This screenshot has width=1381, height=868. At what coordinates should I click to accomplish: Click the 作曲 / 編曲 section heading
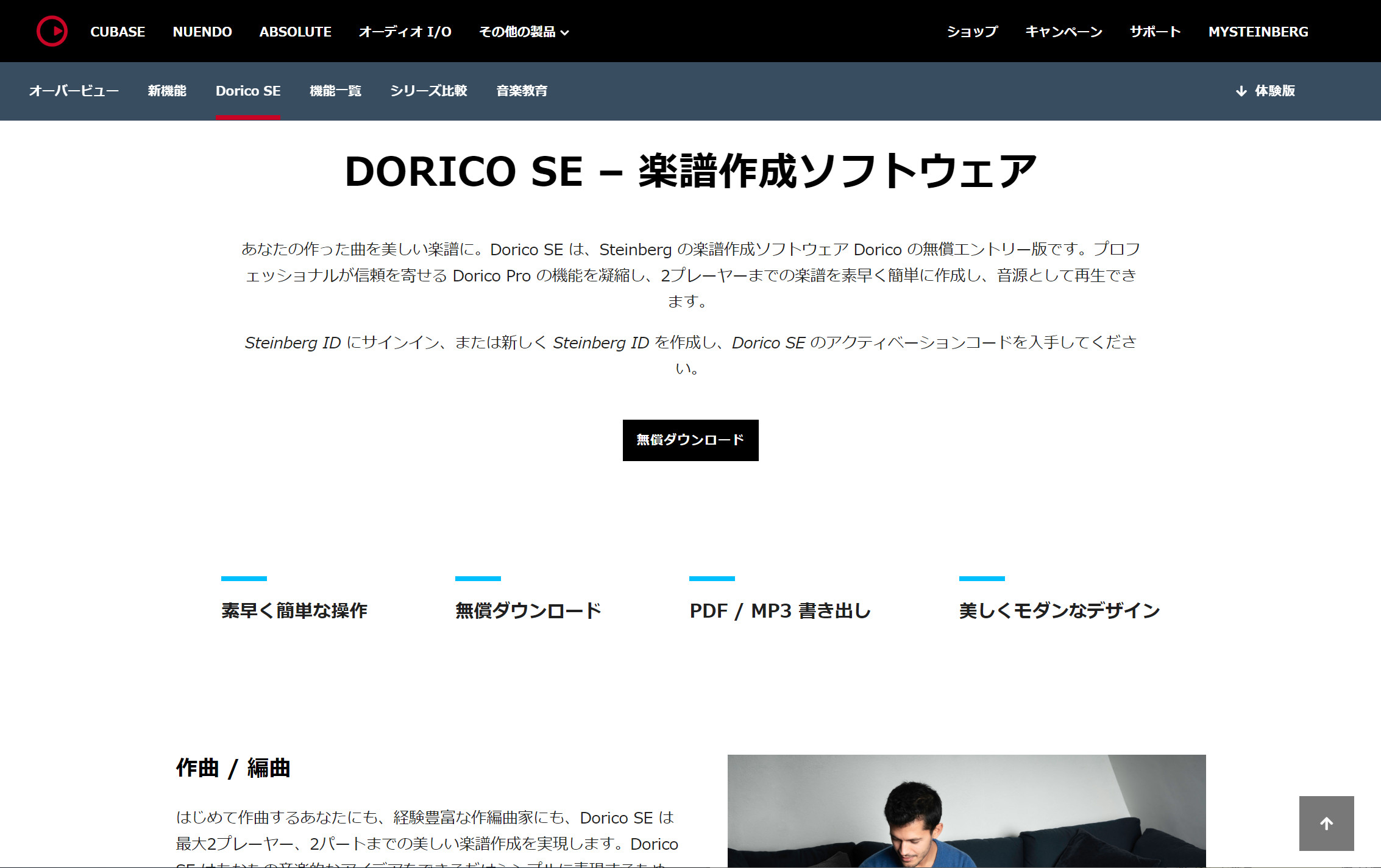[233, 768]
